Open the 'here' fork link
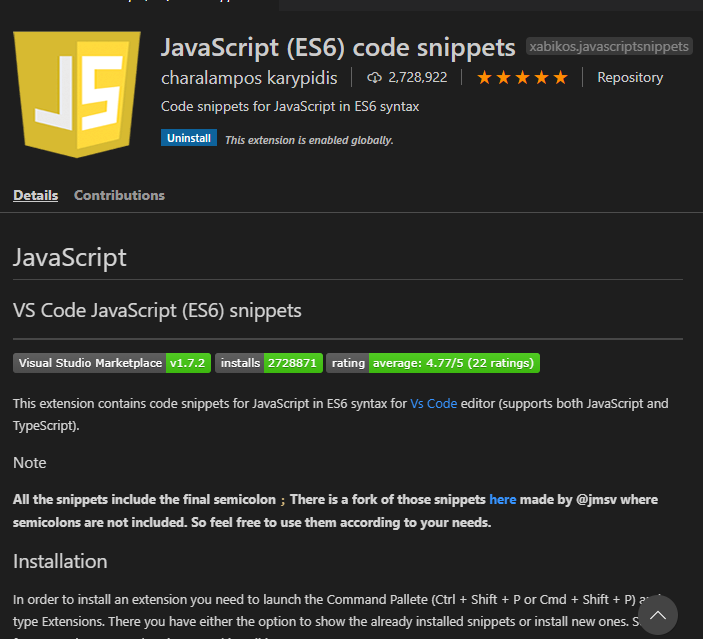This screenshot has height=639, width=703. [x=503, y=500]
